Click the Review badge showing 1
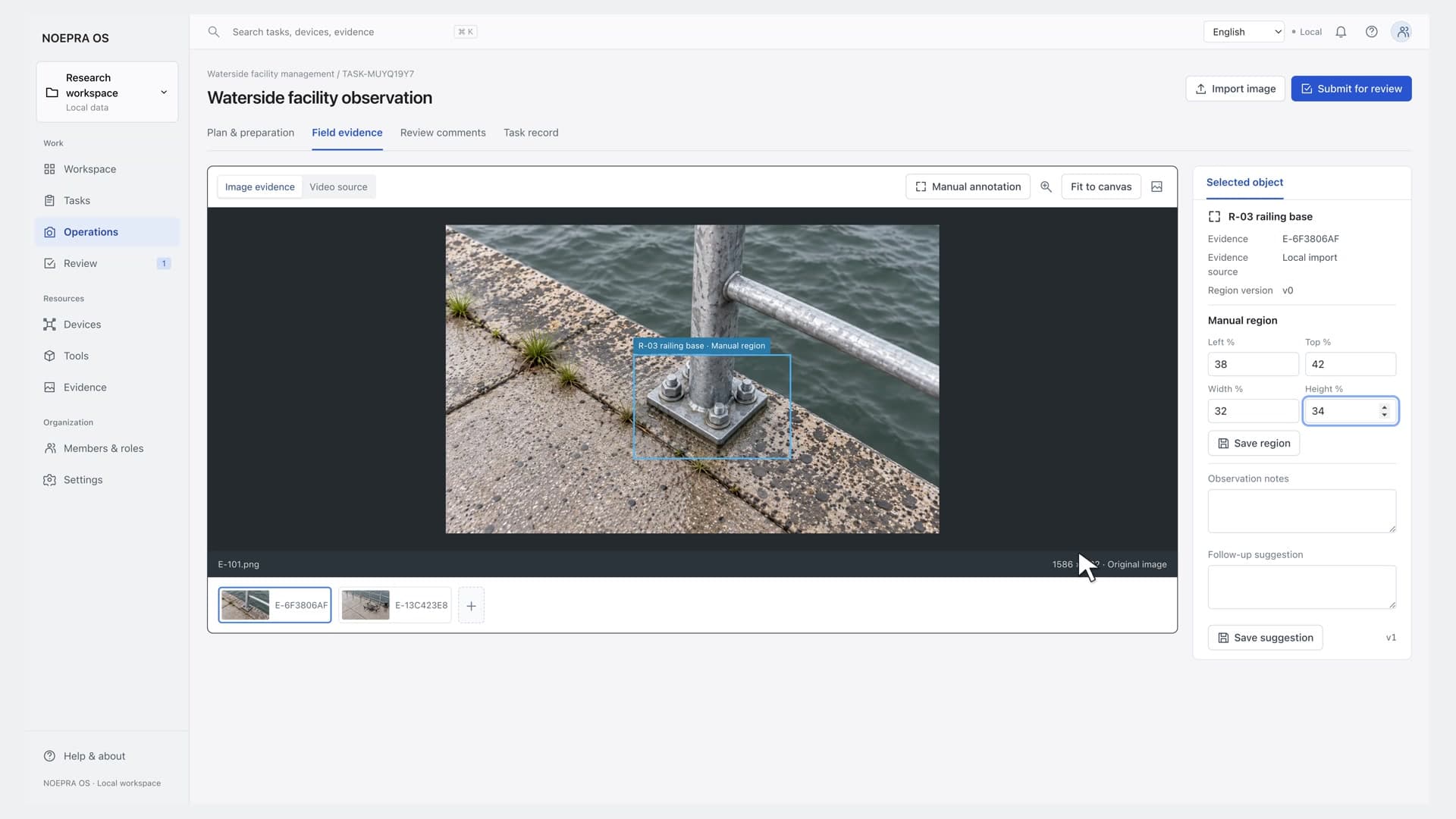 tap(163, 264)
